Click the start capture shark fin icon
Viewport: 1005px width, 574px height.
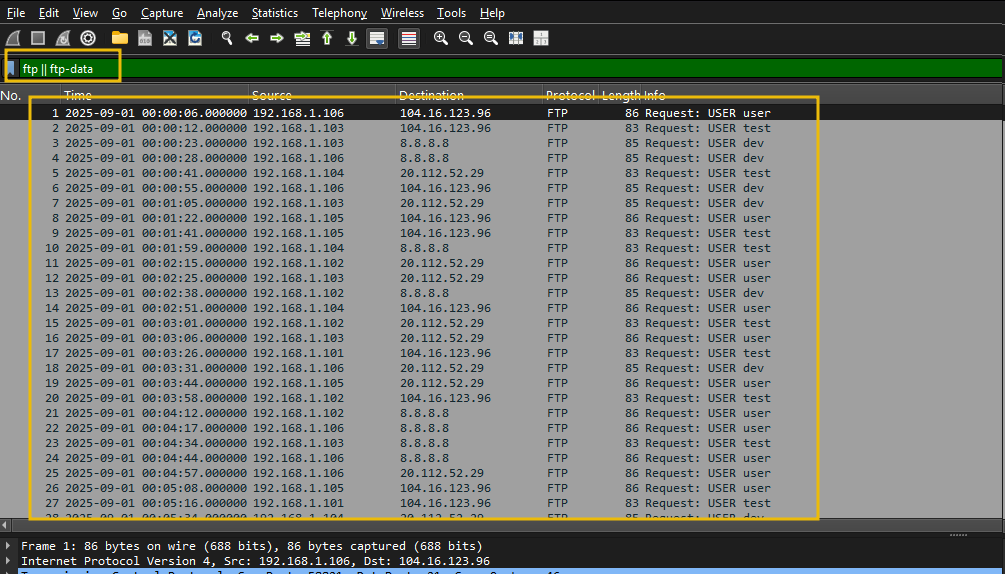[x=12, y=38]
